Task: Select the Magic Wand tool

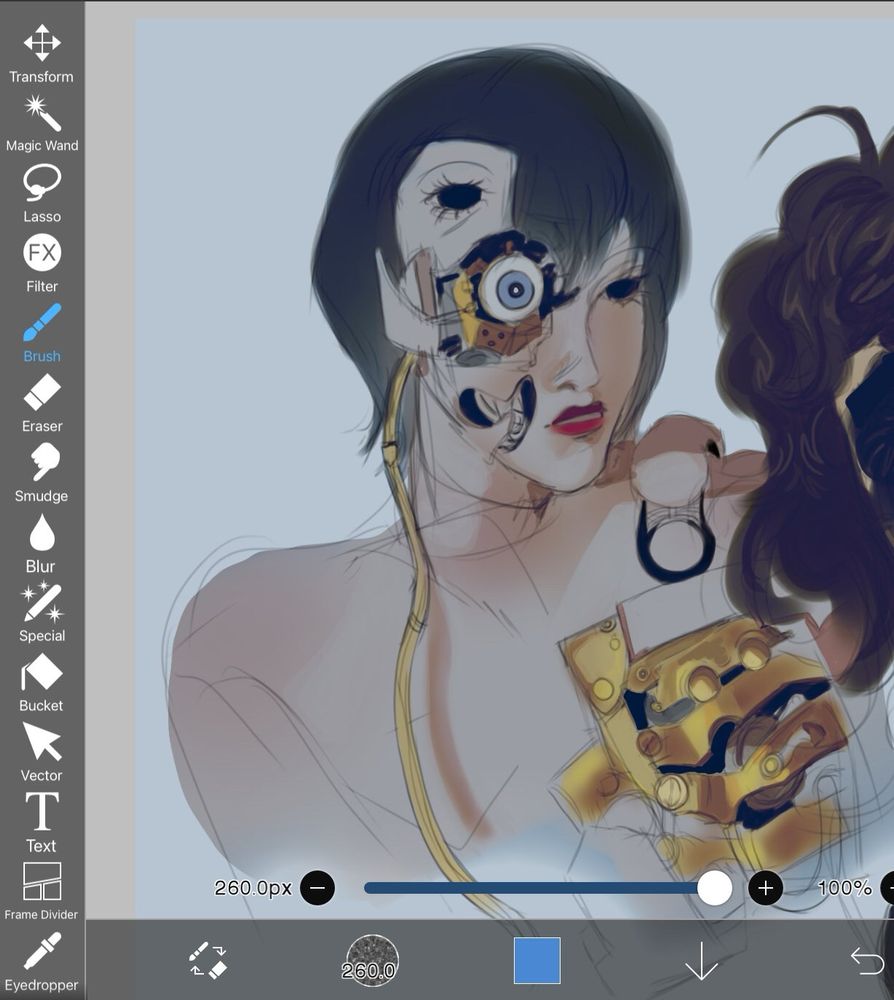Action: coord(41,124)
